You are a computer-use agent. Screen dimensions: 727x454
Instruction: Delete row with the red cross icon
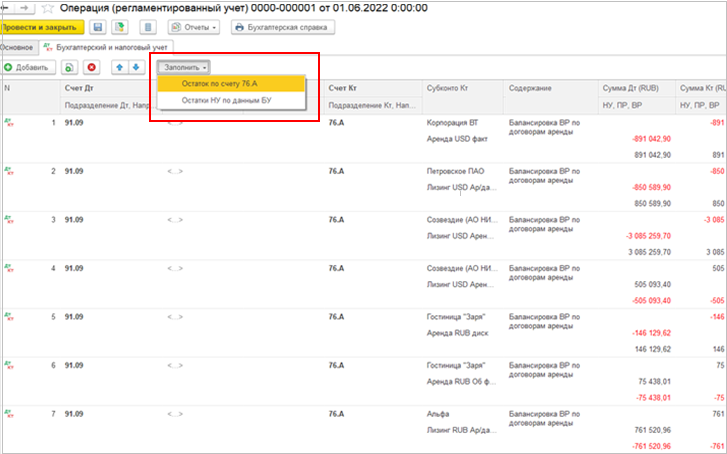pyautogui.click(x=92, y=68)
